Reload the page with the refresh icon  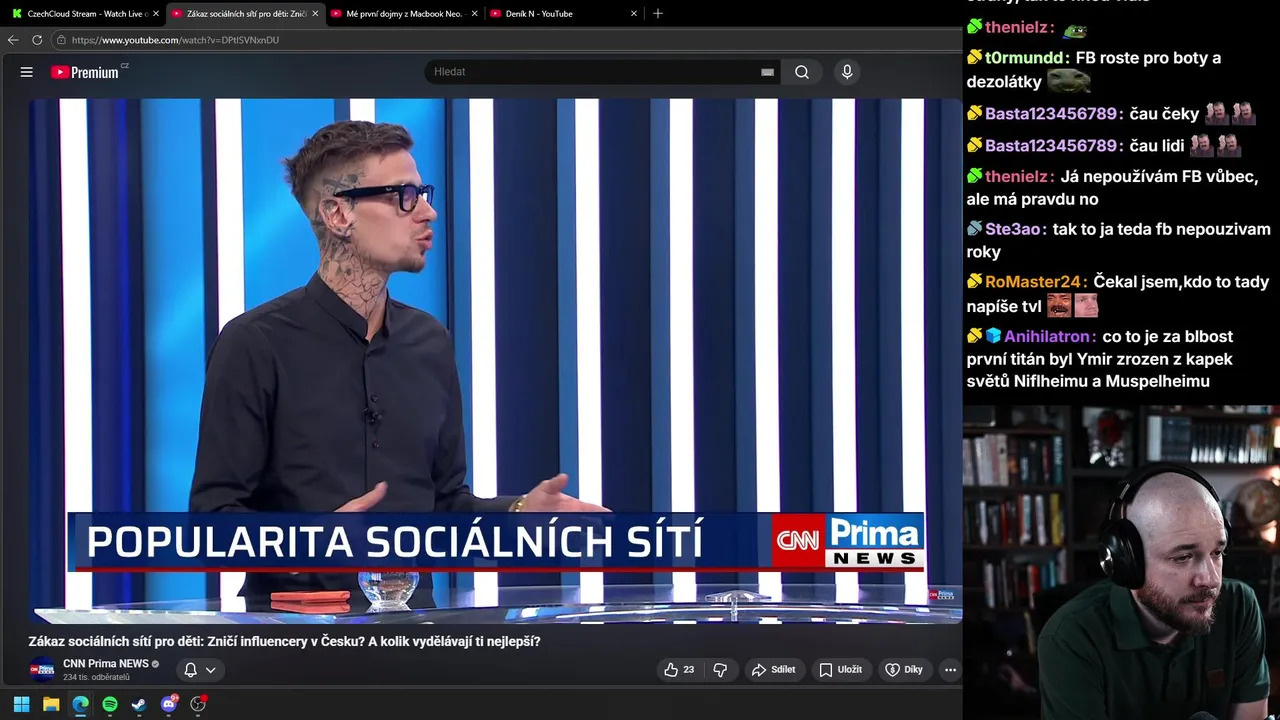click(37, 40)
